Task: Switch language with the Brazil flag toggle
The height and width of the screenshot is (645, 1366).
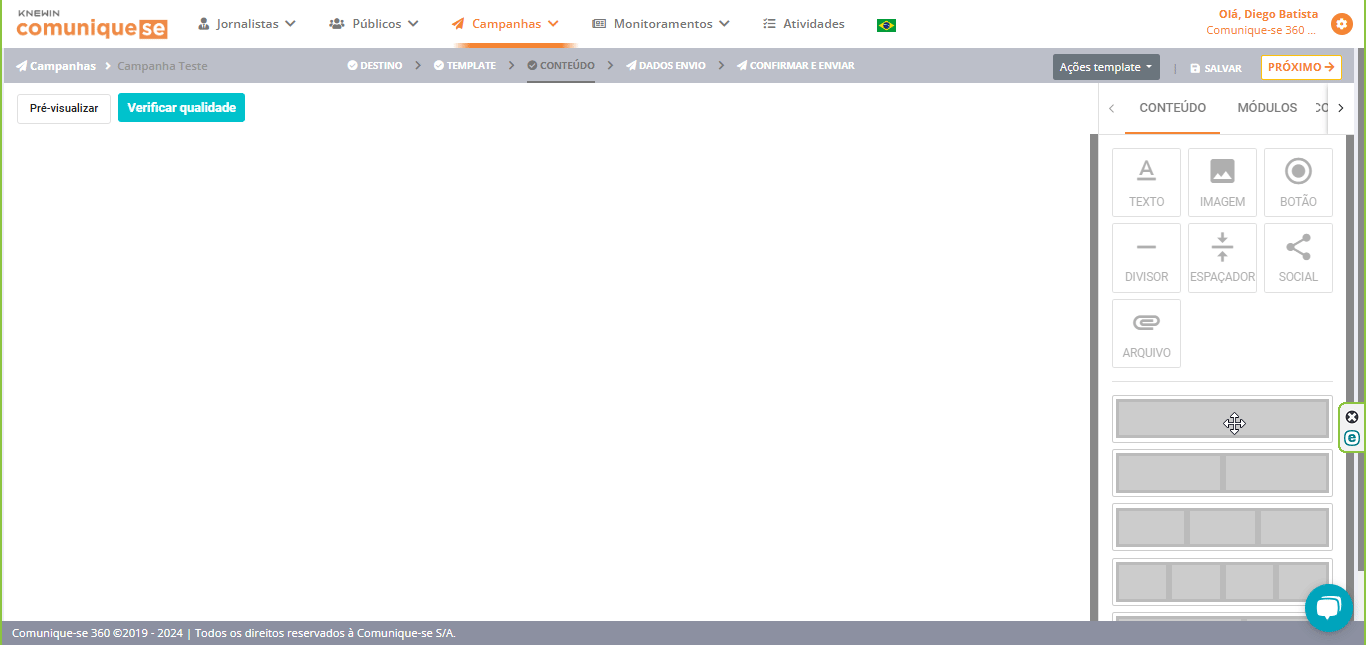Action: point(886,24)
